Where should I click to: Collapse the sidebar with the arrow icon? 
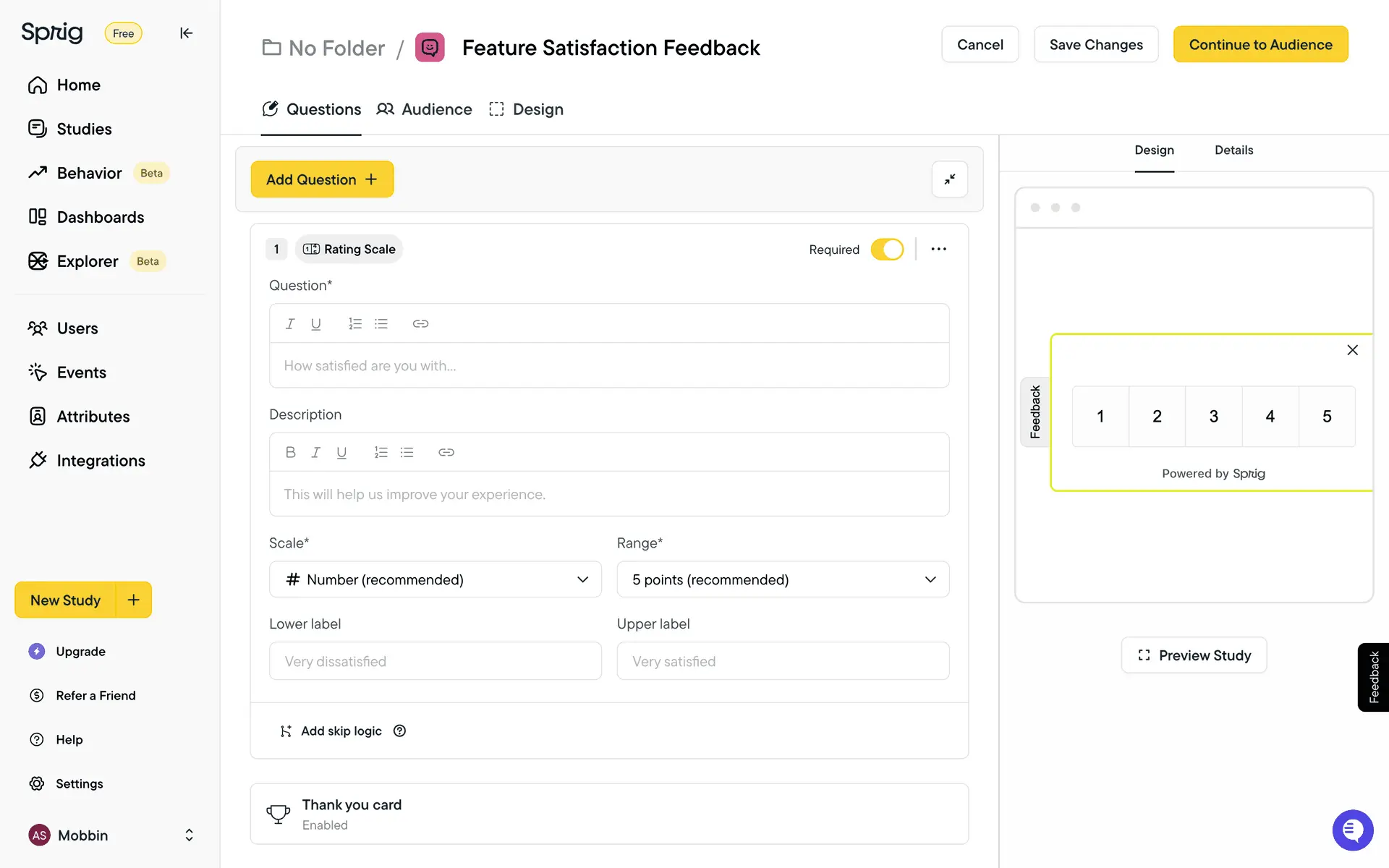pyautogui.click(x=186, y=33)
